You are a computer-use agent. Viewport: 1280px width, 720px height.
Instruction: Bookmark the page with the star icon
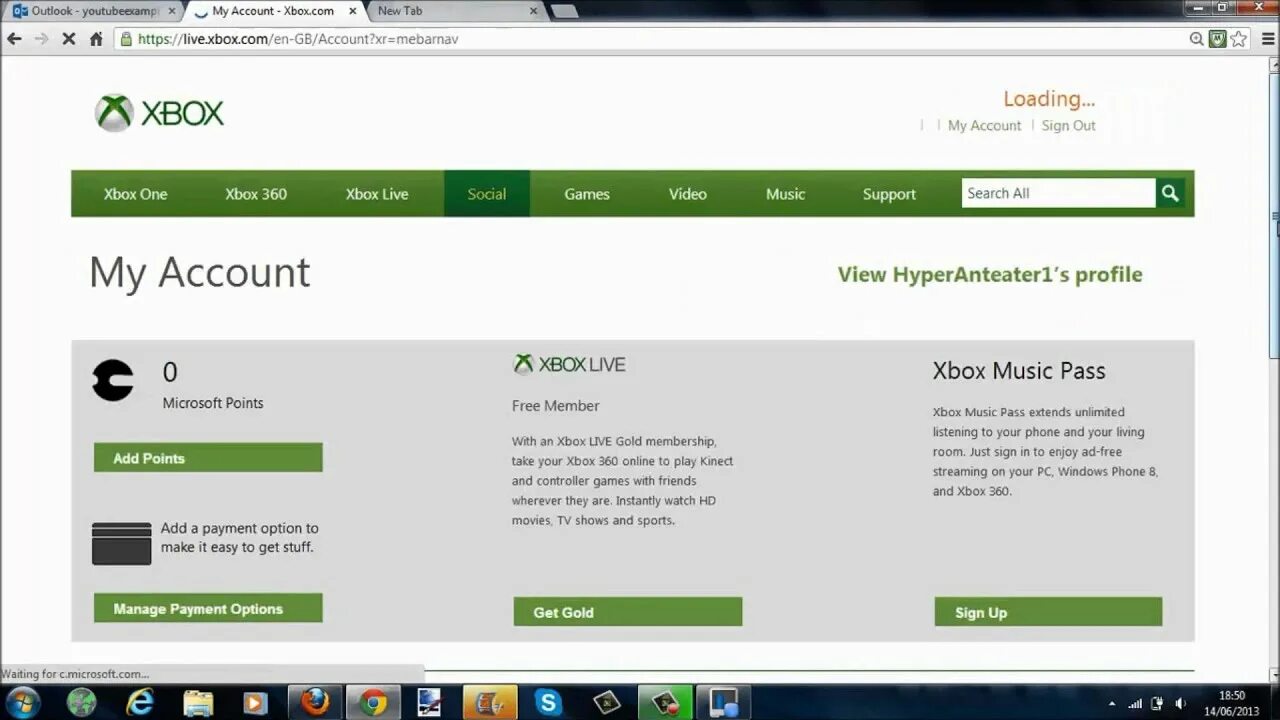click(x=1239, y=39)
